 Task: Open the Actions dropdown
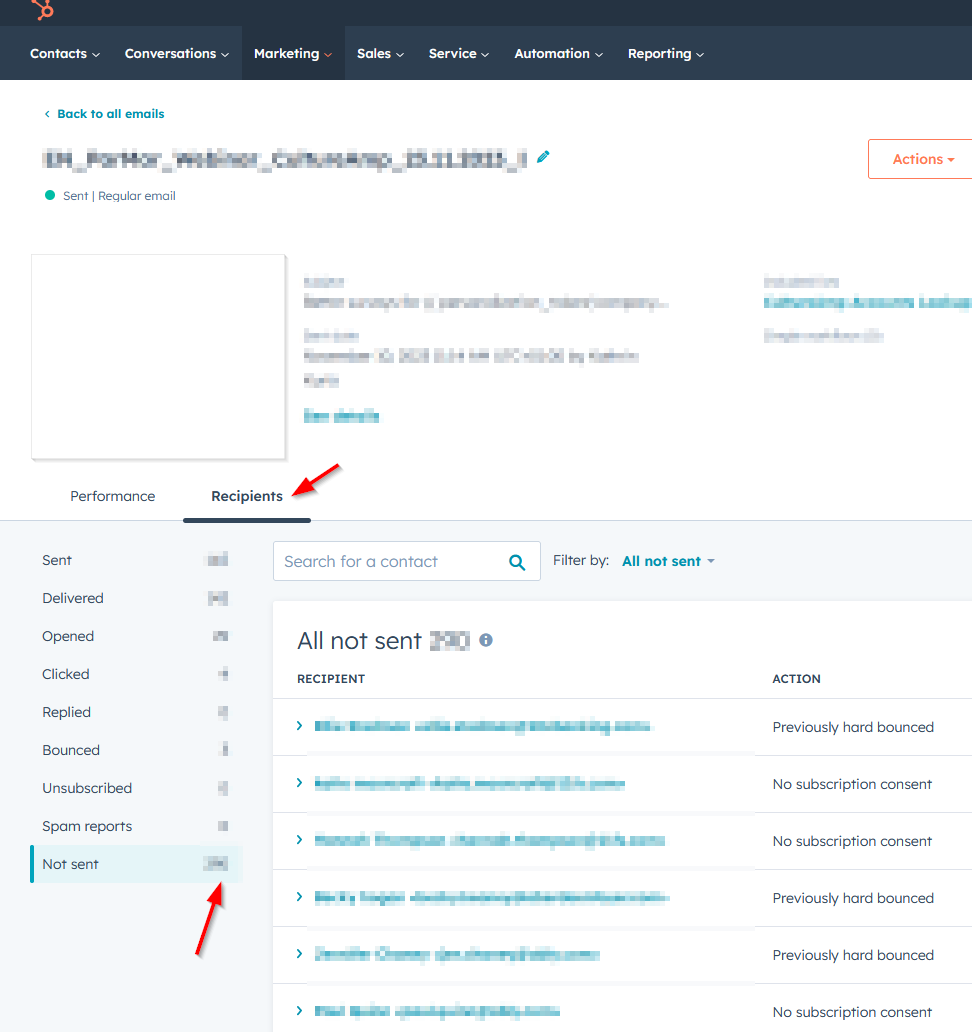[x=920, y=158]
